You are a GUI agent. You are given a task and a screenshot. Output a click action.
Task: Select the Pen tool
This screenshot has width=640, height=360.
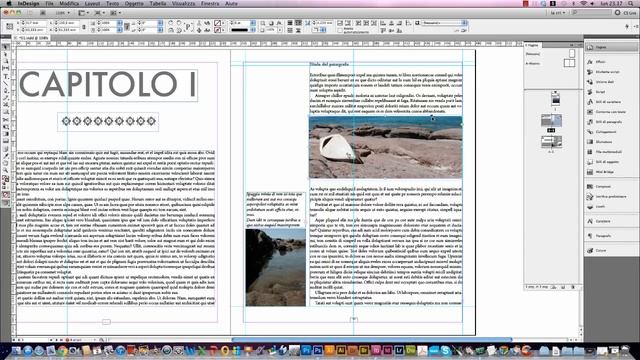click(x=6, y=90)
